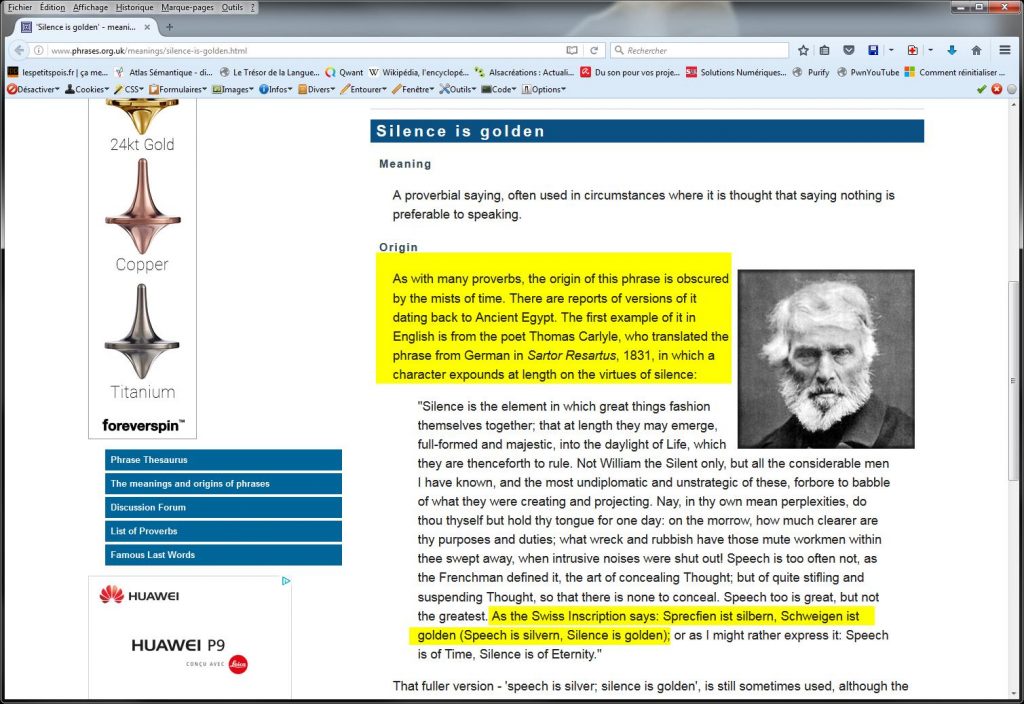Click the bookmark star icon
1024x704 pixels.
click(x=803, y=50)
